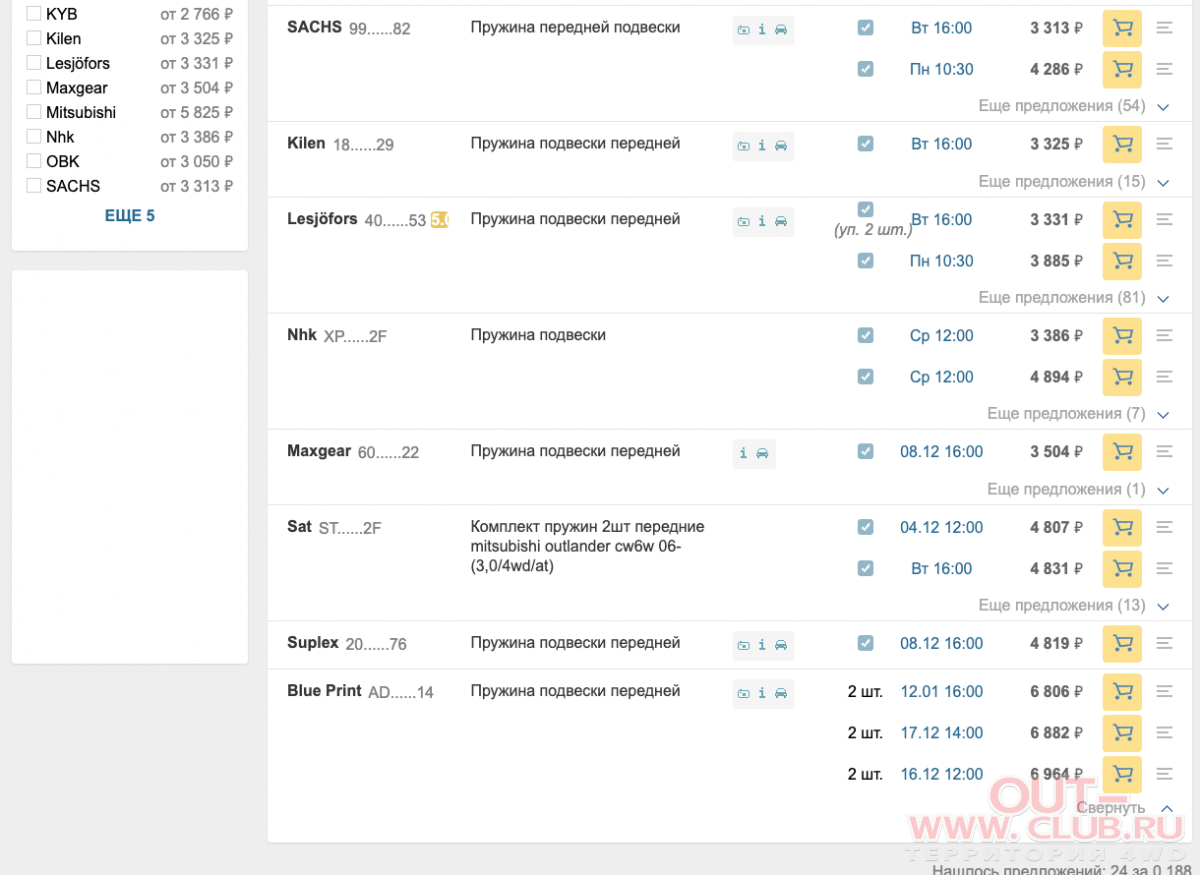Open delivery time 08.12 16:00 for Maxgear
The height and width of the screenshot is (875, 1200).
pyautogui.click(x=941, y=452)
